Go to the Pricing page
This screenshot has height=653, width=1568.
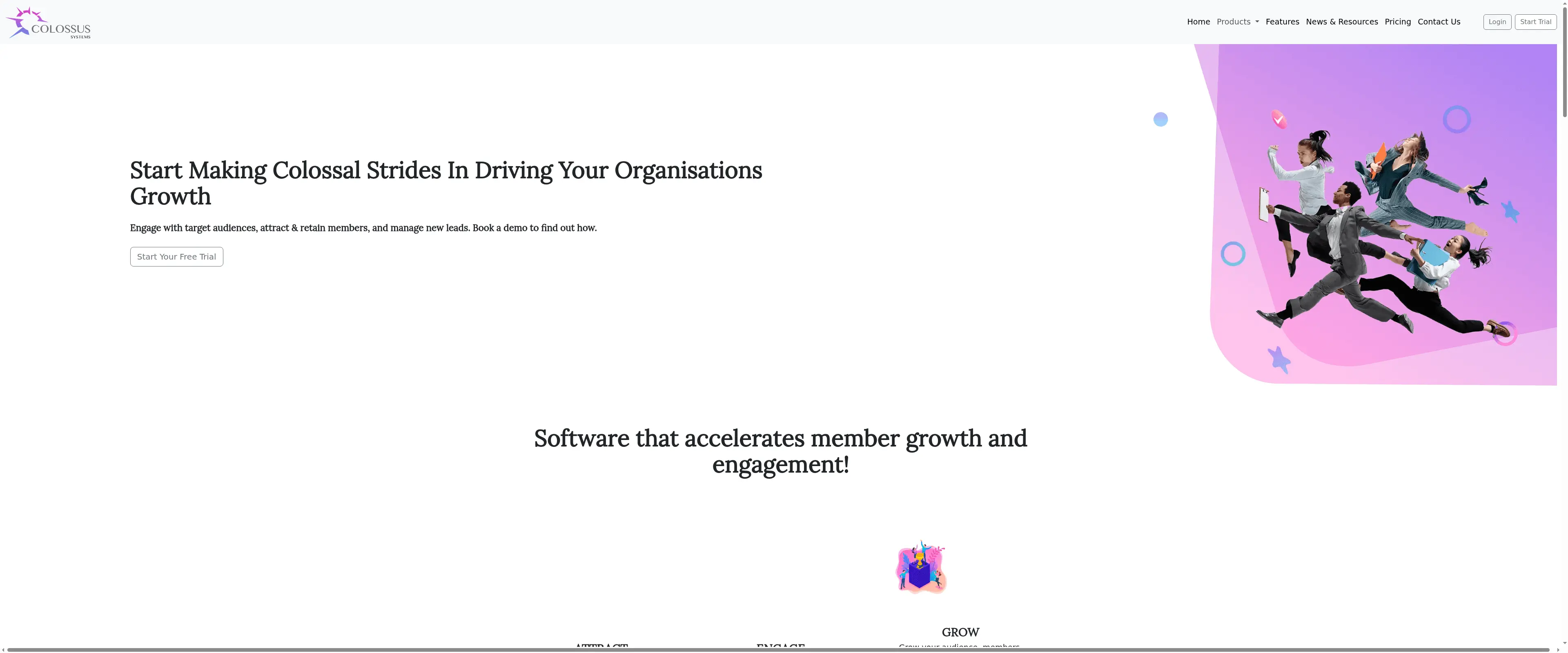(1398, 21)
